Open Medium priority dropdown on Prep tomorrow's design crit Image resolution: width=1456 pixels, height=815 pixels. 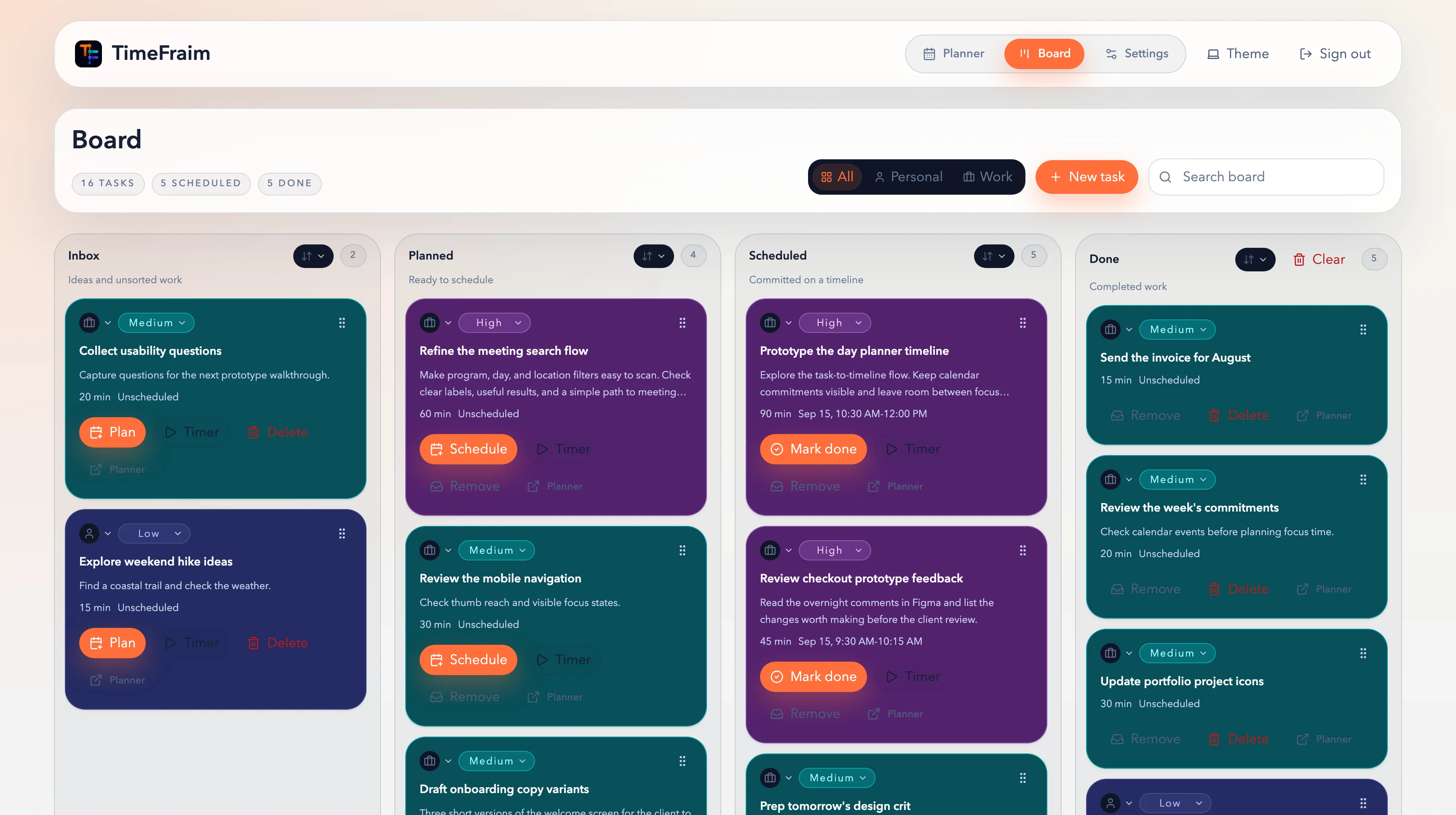pyautogui.click(x=837, y=778)
